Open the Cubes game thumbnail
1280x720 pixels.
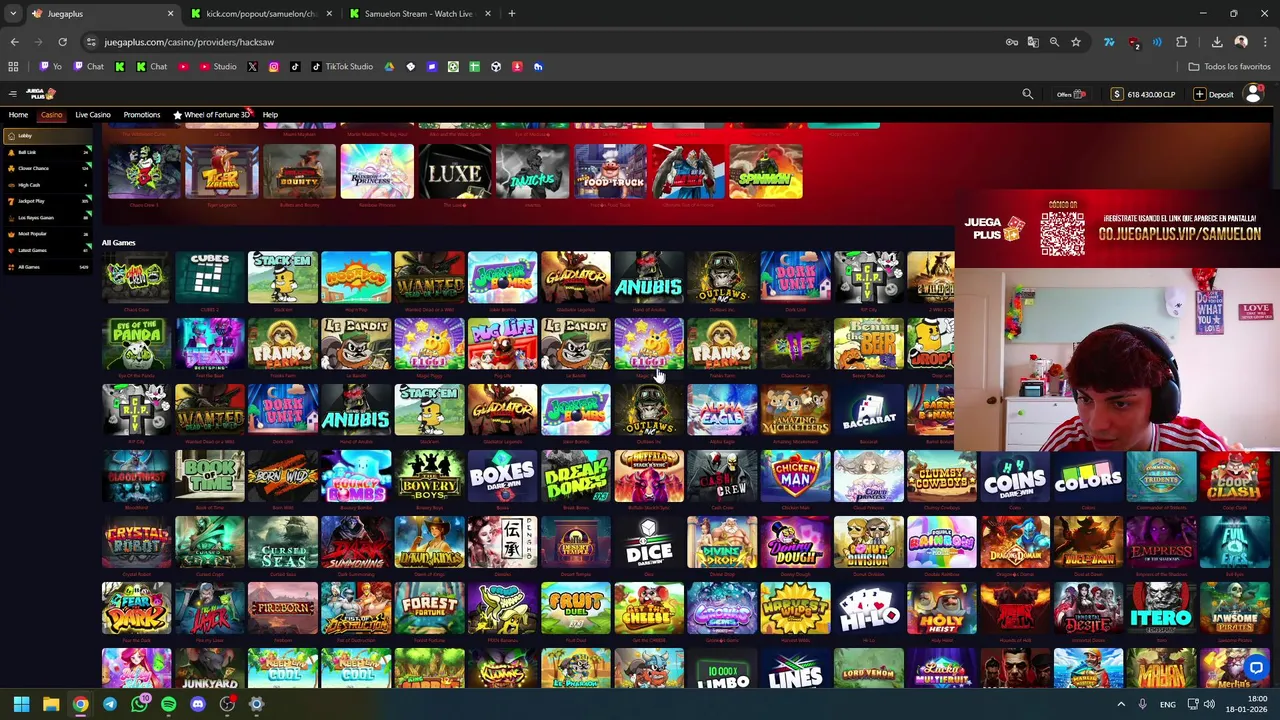(x=210, y=277)
